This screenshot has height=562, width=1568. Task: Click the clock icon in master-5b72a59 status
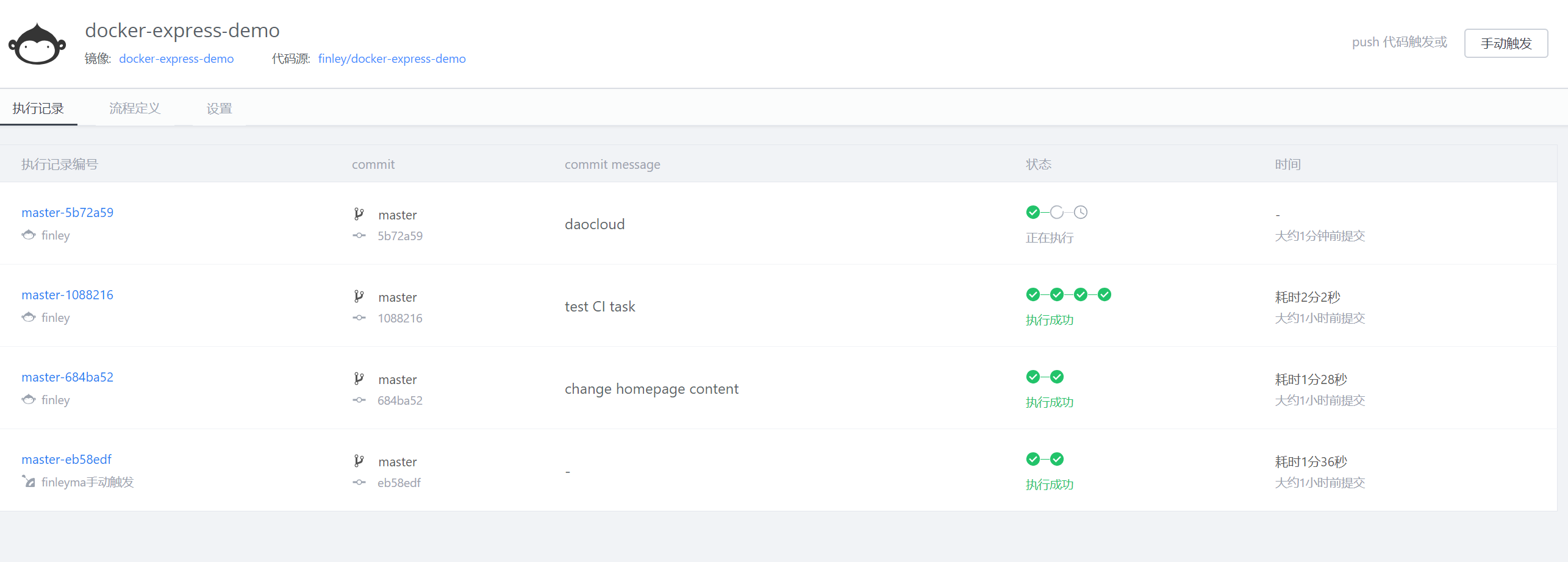pyautogui.click(x=1081, y=212)
